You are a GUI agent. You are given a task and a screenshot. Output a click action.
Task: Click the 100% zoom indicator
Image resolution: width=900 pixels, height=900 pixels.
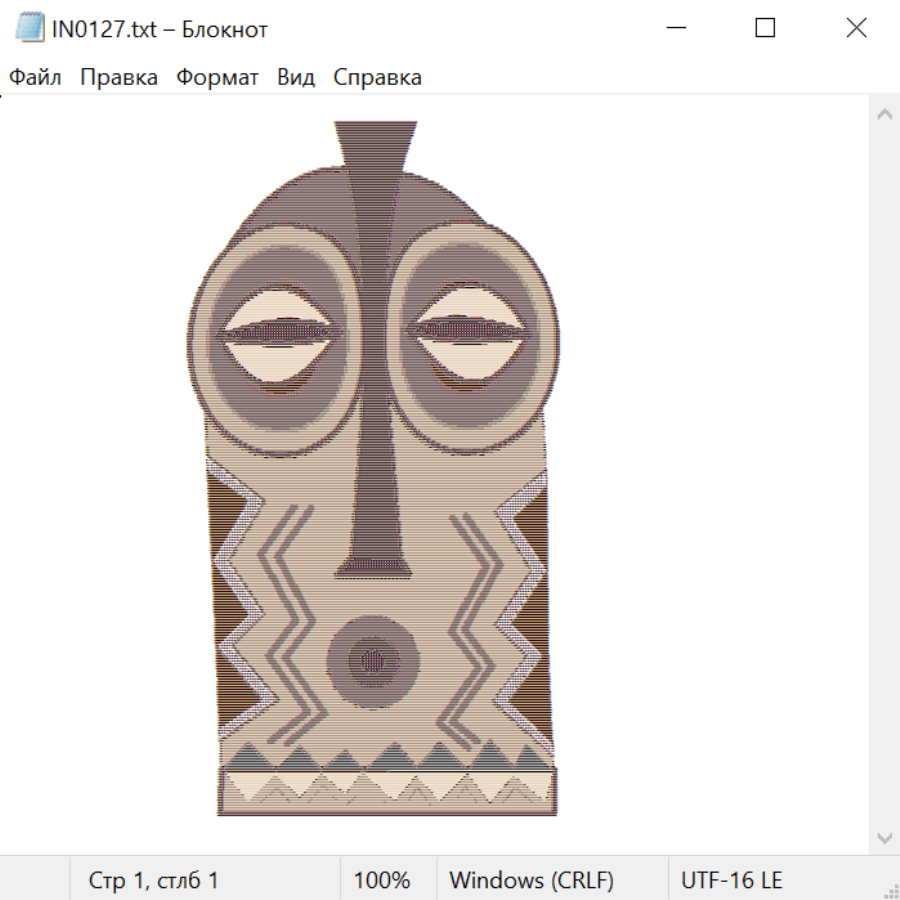click(x=382, y=880)
